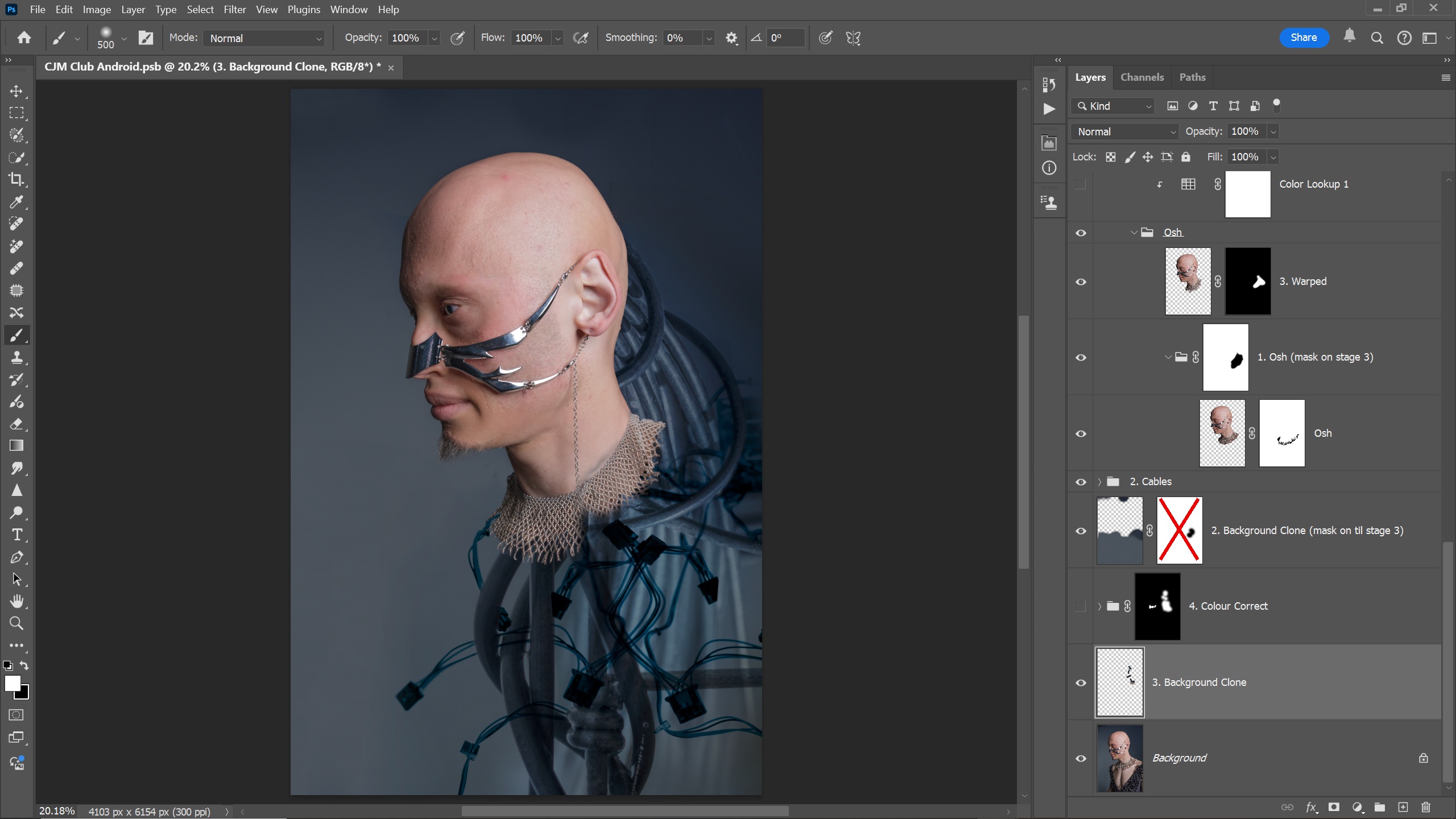Screen dimensions: 1456x819
Task: Select the Clone Stamp tool
Action: [x=16, y=358]
